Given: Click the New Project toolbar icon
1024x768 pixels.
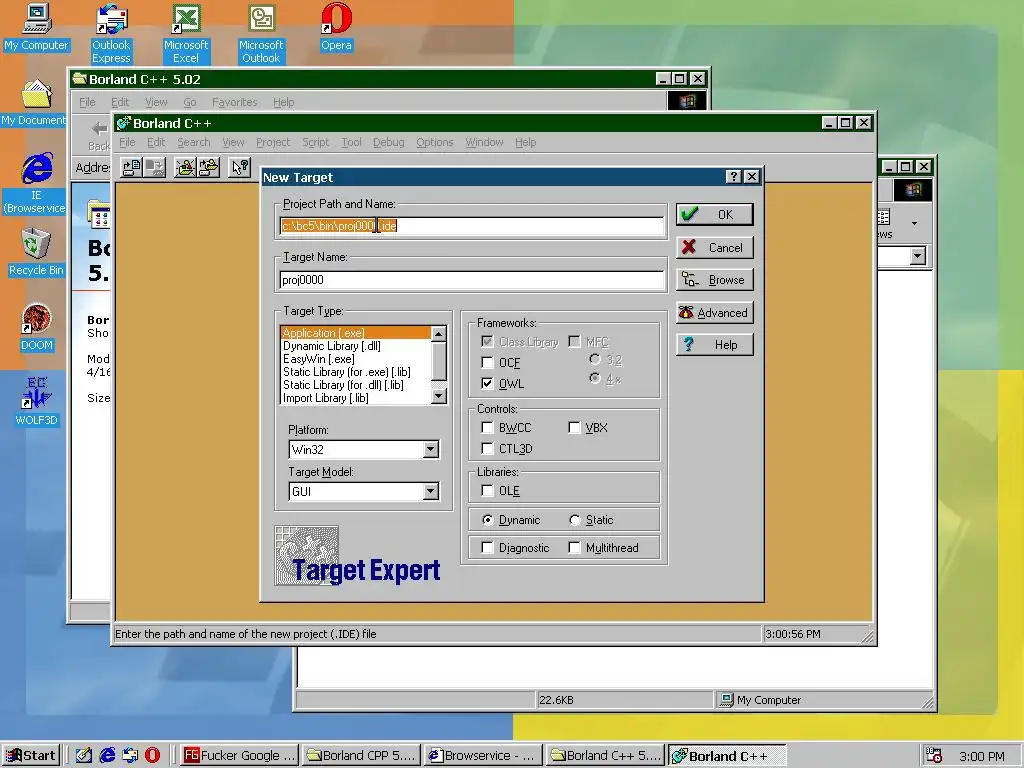Looking at the screenshot, I should (185, 168).
